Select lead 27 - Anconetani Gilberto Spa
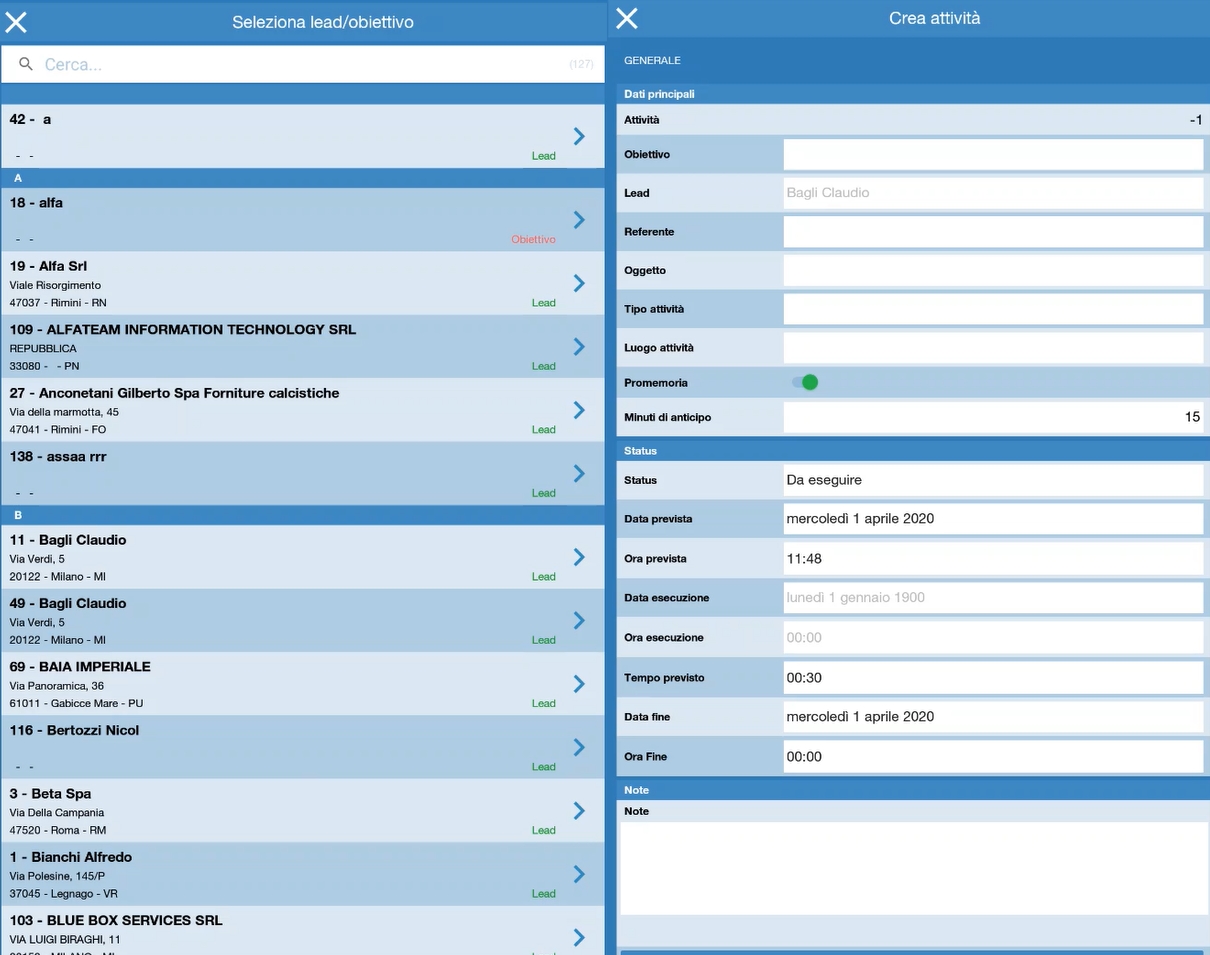The width and height of the screenshot is (1210, 955). pos(303,410)
